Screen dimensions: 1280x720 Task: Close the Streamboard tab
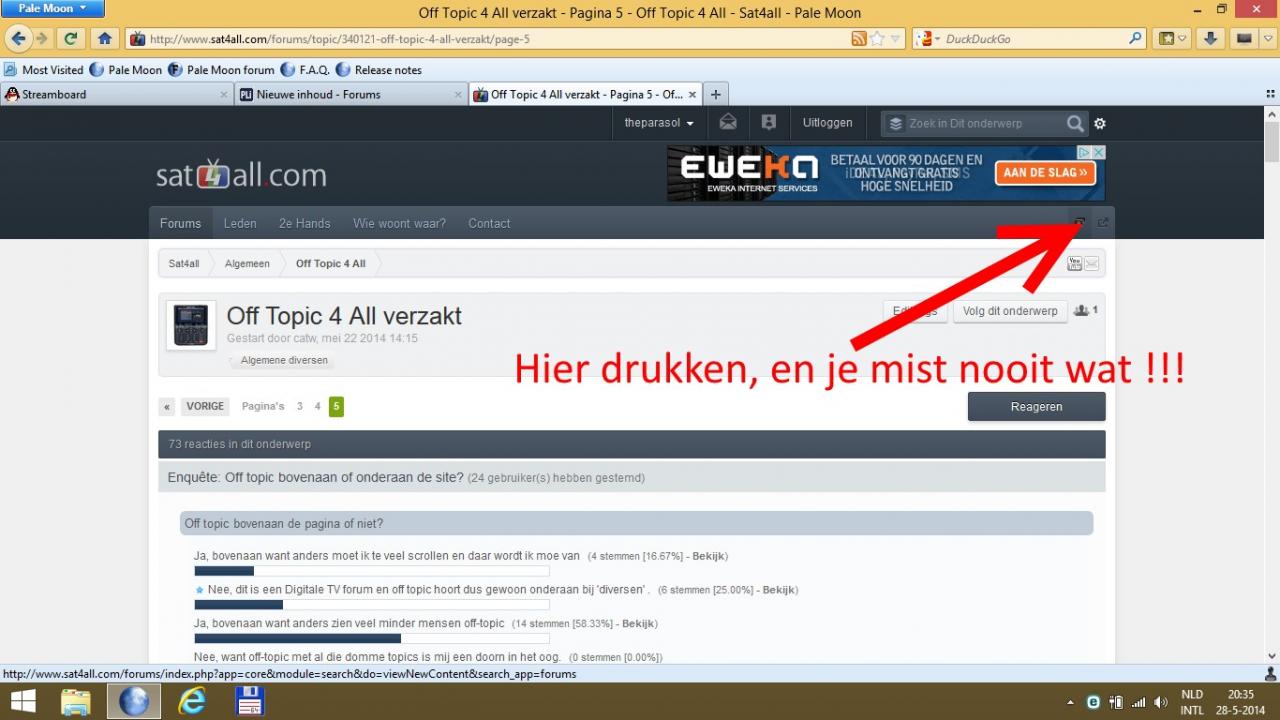click(224, 95)
